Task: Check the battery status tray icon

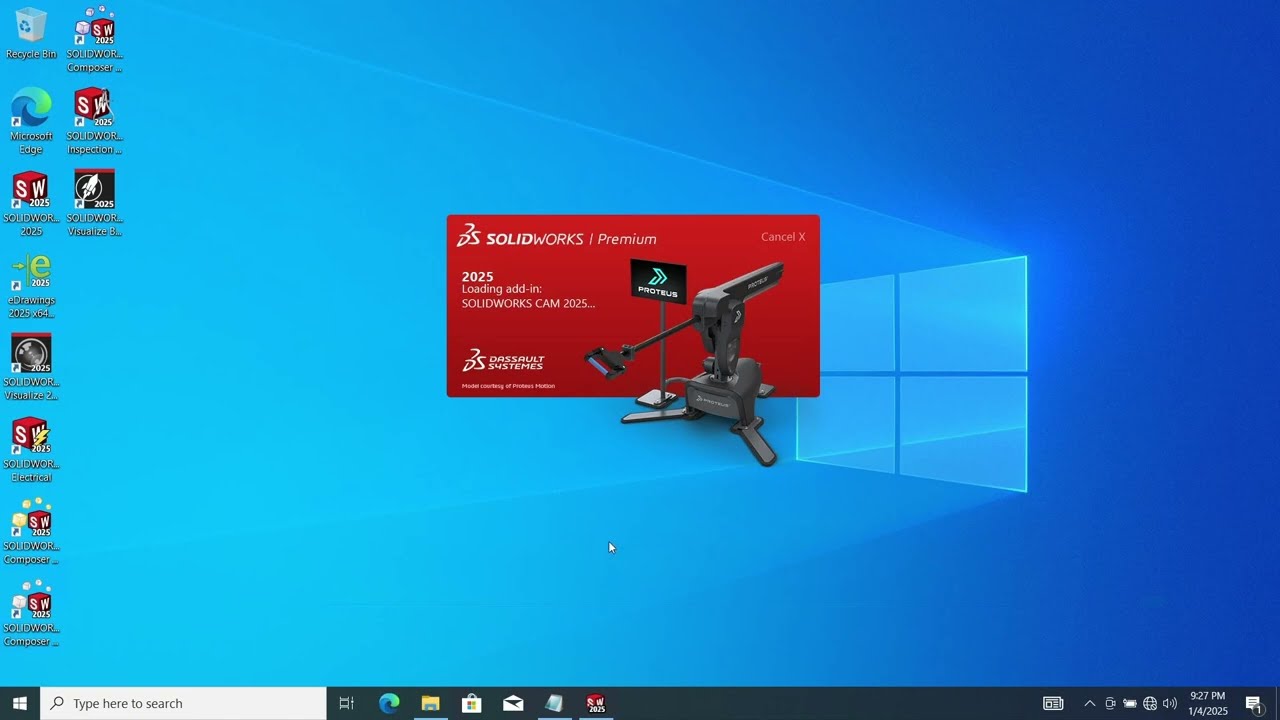Action: pyautogui.click(x=1130, y=703)
